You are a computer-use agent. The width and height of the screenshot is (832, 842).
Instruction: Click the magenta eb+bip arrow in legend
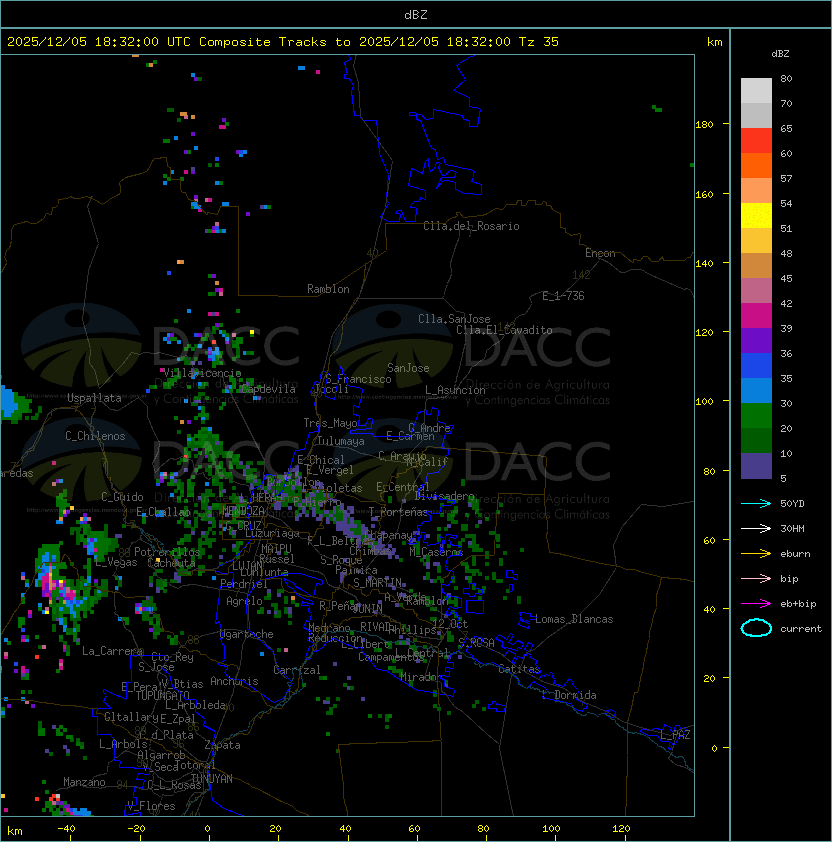point(756,604)
